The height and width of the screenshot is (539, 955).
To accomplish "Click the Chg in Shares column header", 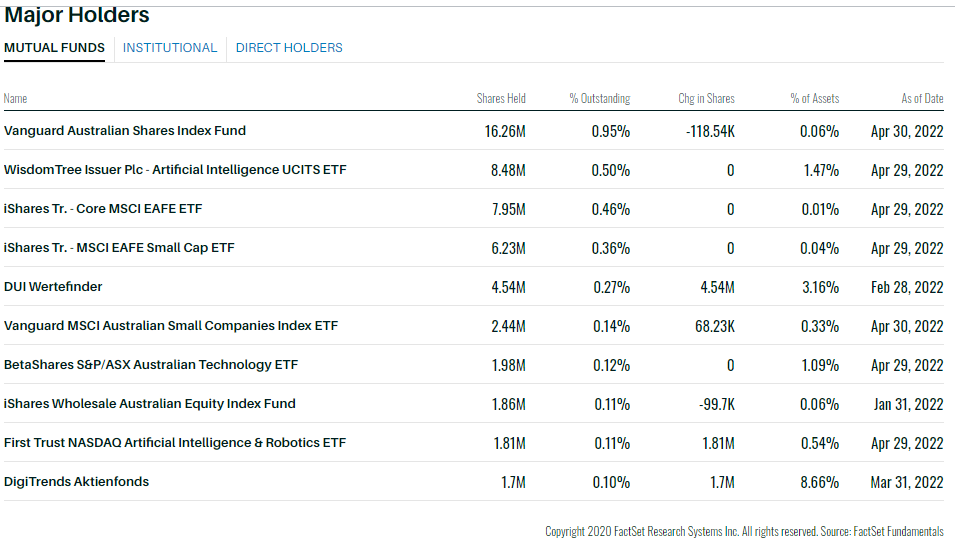I will coord(707,98).
